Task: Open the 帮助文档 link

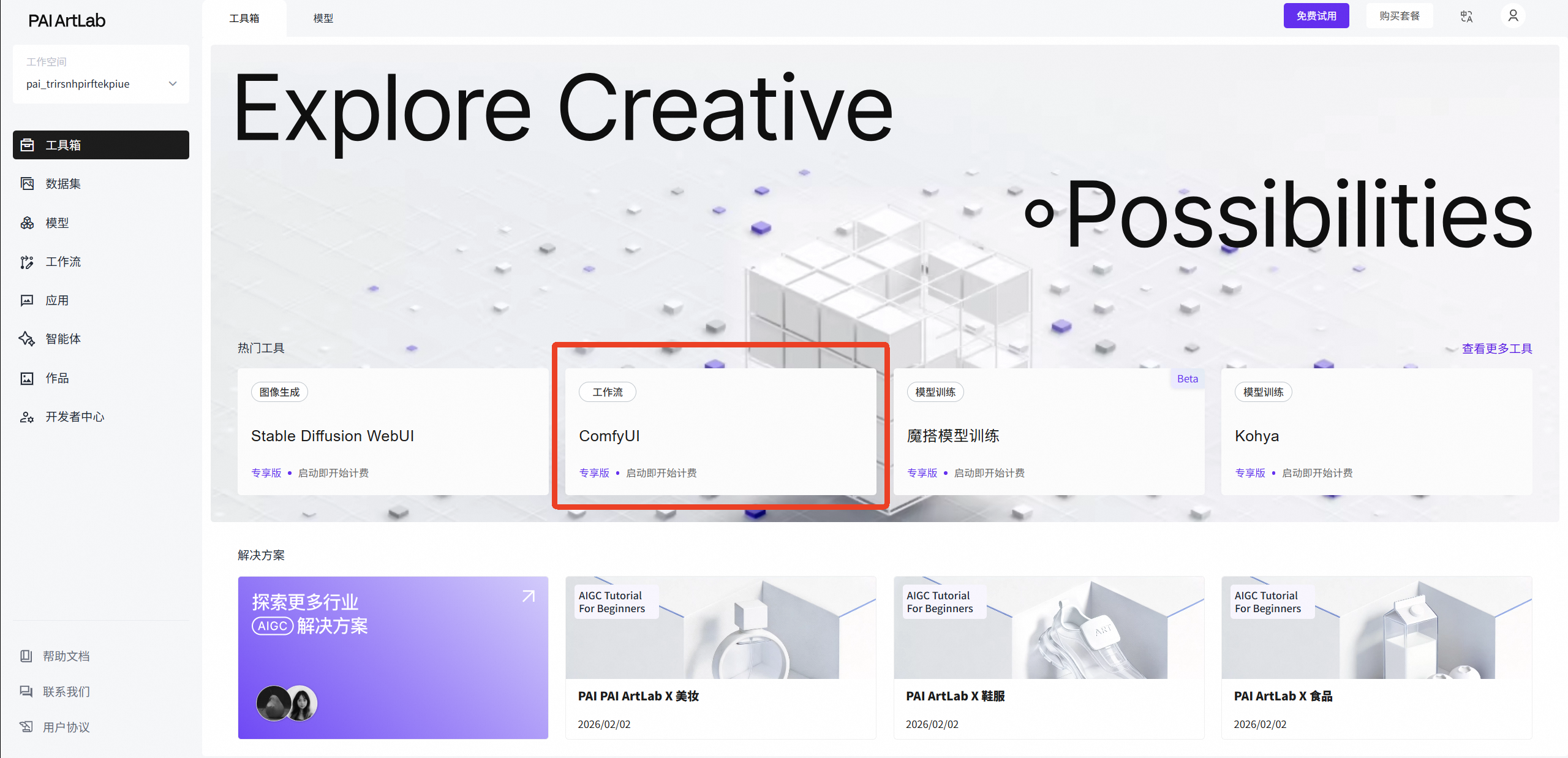Action: [66, 656]
